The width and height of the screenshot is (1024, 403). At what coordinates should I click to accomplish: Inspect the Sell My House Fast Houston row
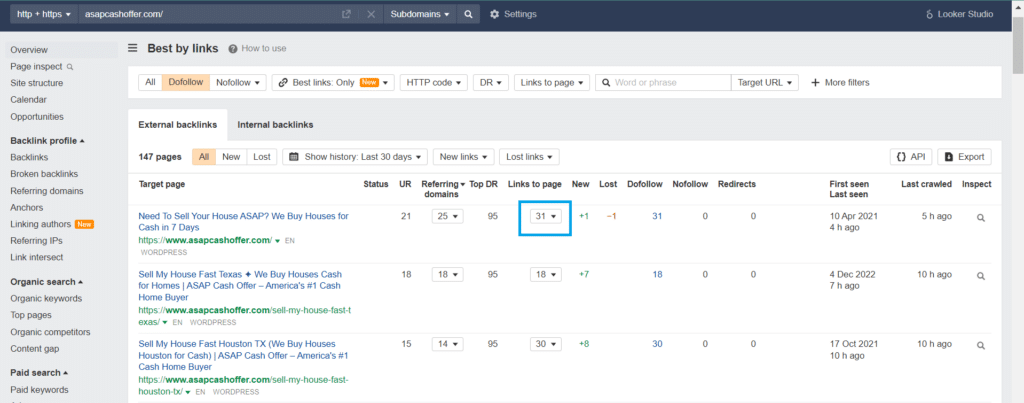[980, 346]
